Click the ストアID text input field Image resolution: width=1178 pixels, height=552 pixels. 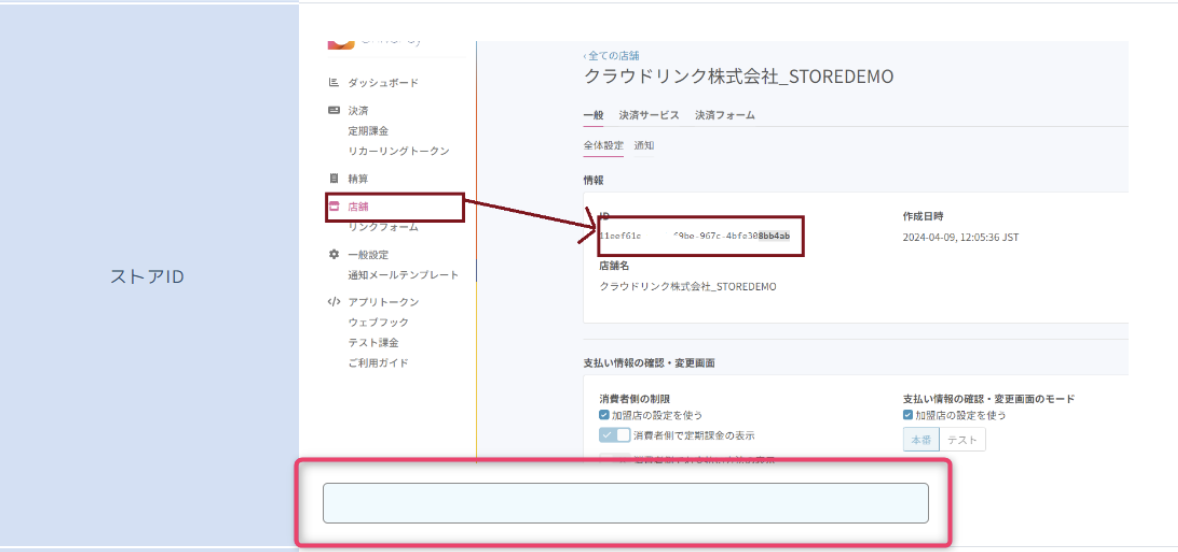625,503
